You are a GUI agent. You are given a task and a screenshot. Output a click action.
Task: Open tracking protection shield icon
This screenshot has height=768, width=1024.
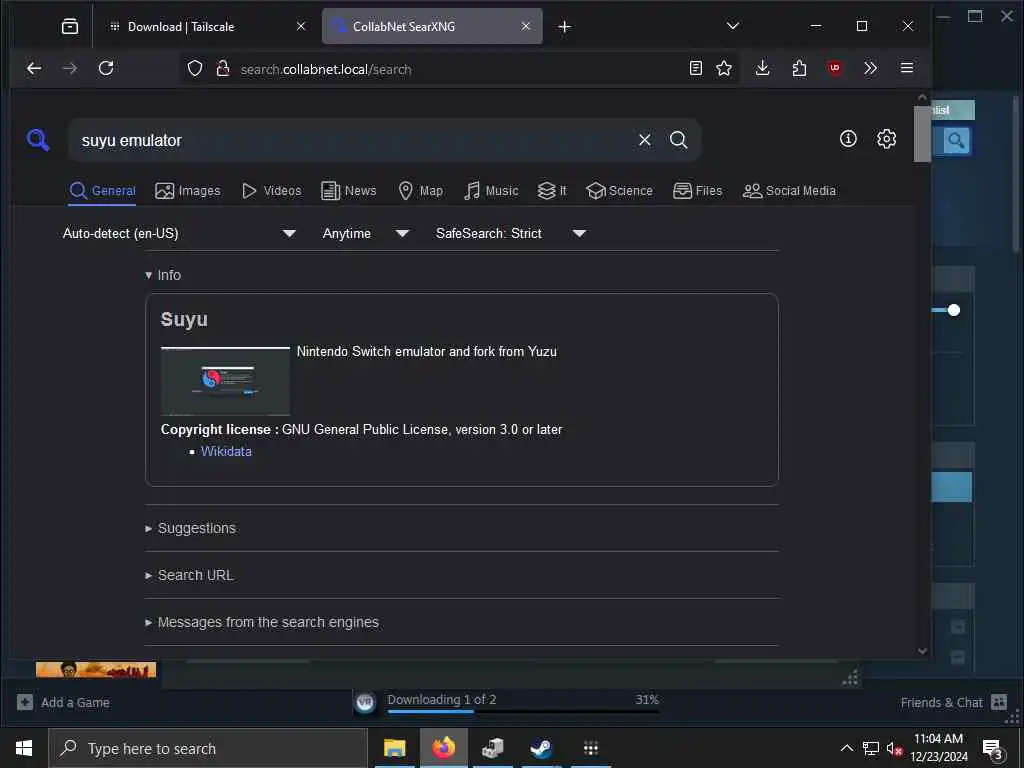pyautogui.click(x=195, y=68)
